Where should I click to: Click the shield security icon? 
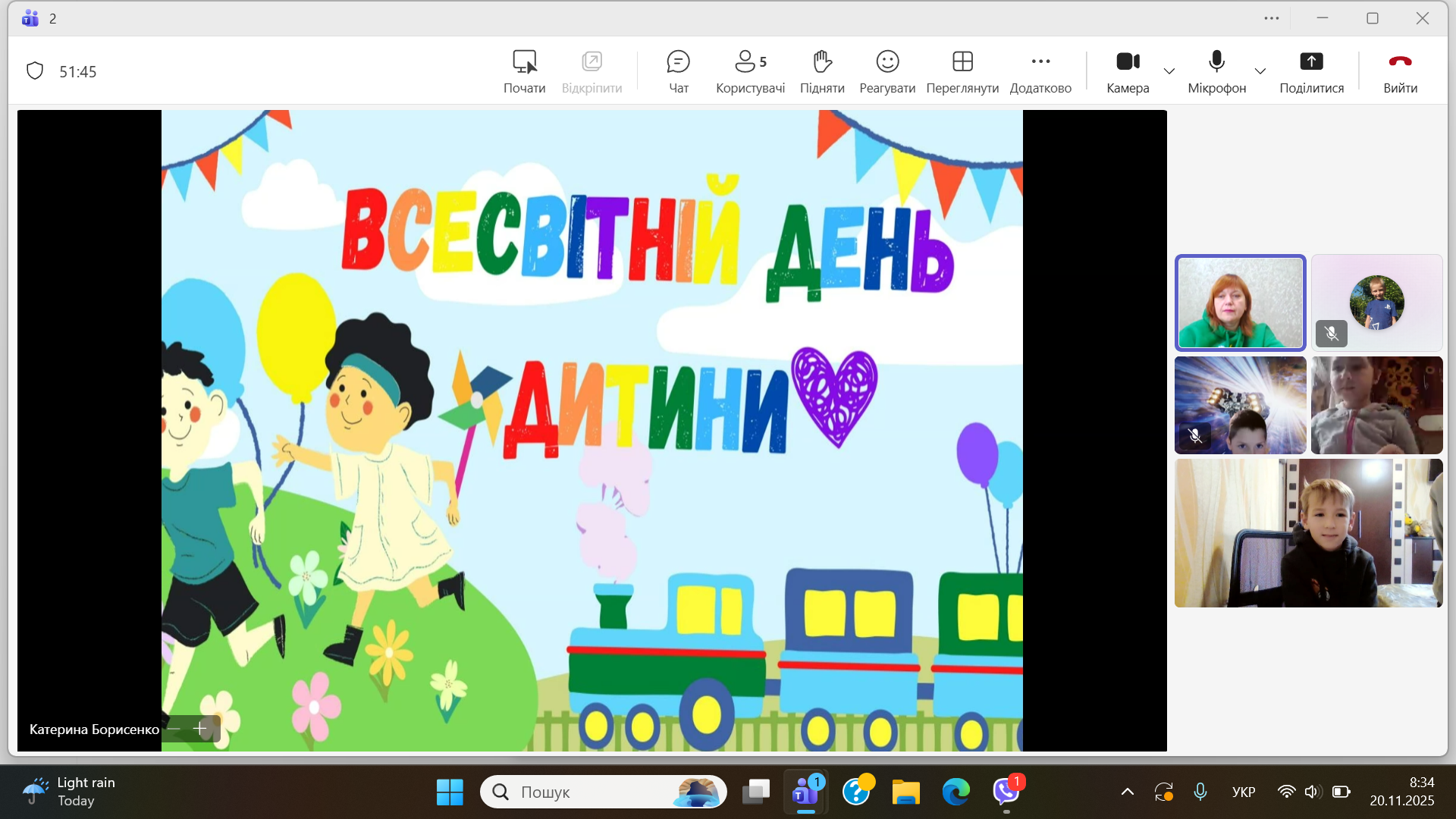(x=35, y=71)
